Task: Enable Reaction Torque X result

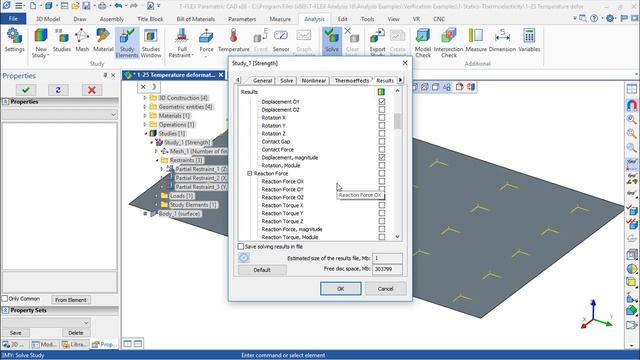Action: point(382,205)
